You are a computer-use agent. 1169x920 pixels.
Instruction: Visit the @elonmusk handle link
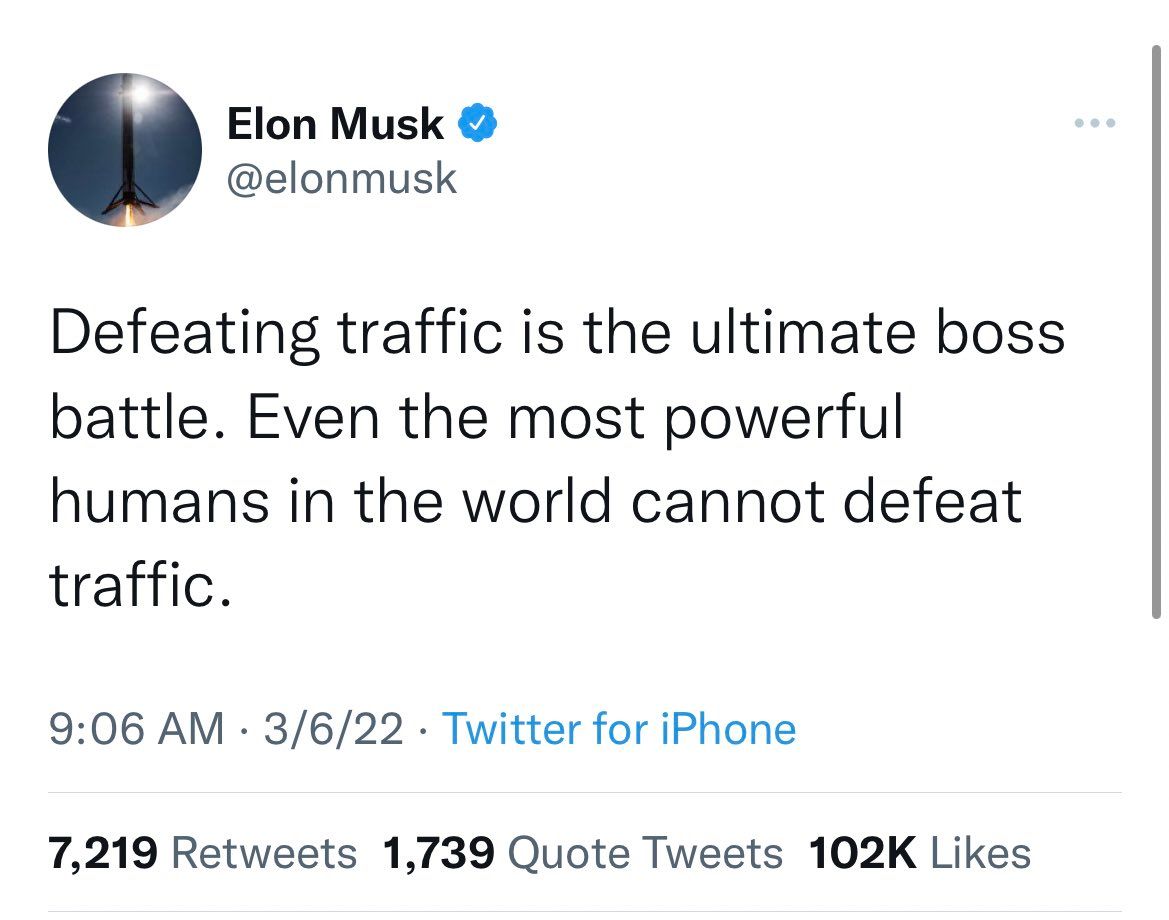click(x=341, y=179)
